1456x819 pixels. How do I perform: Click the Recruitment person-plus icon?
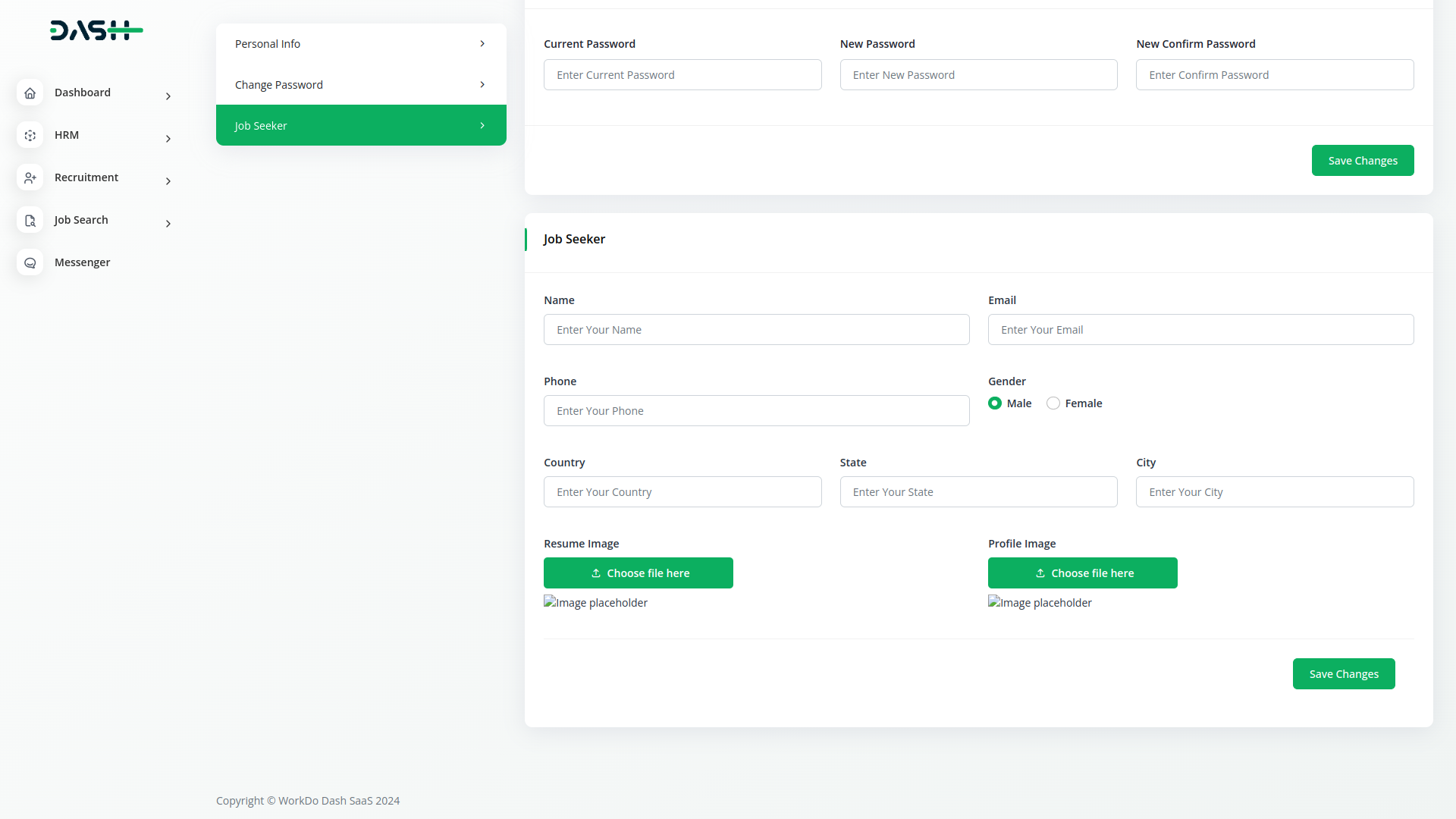(30, 177)
